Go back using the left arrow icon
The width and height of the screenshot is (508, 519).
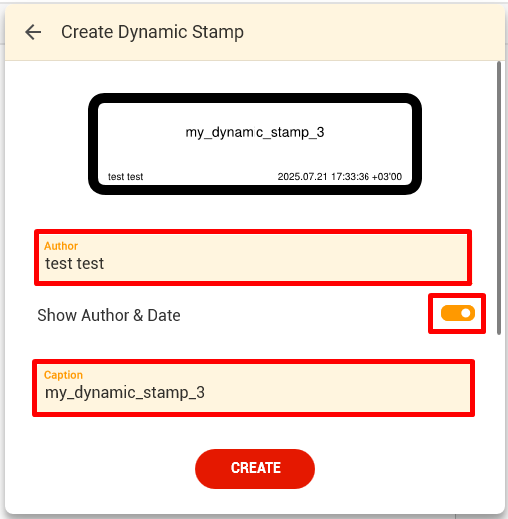(33, 32)
